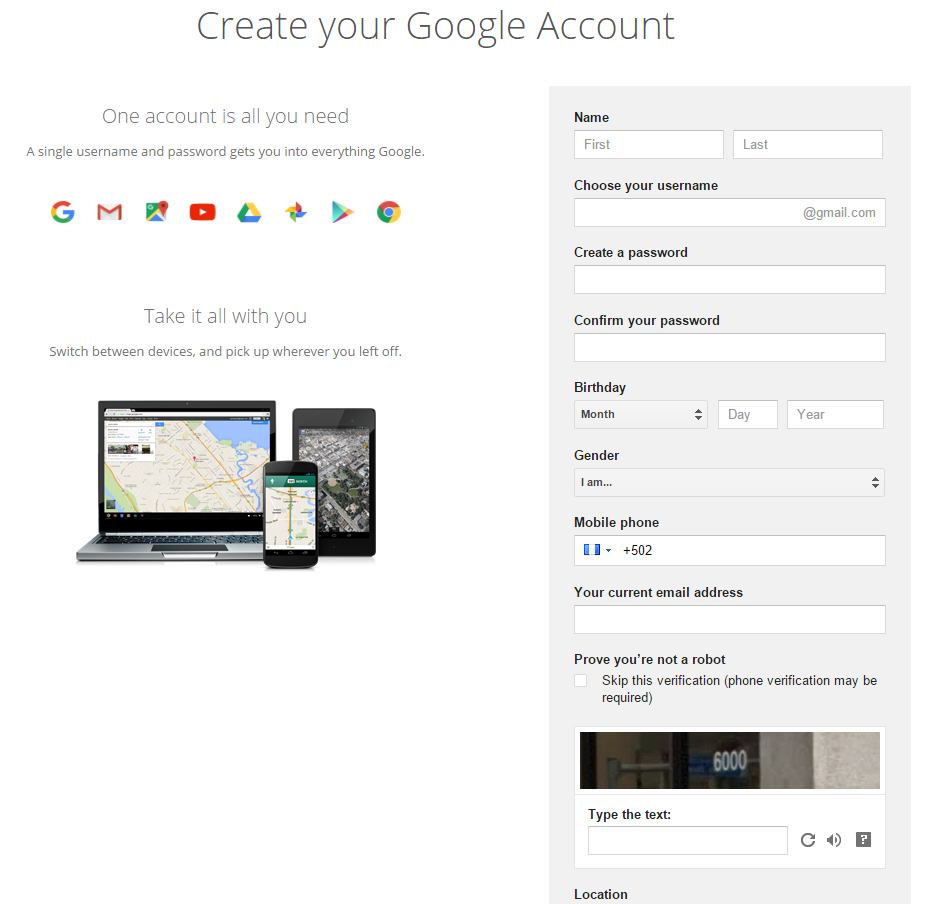Check the Skip this verification box
Viewport: 931px width, 904px height.
click(x=581, y=681)
